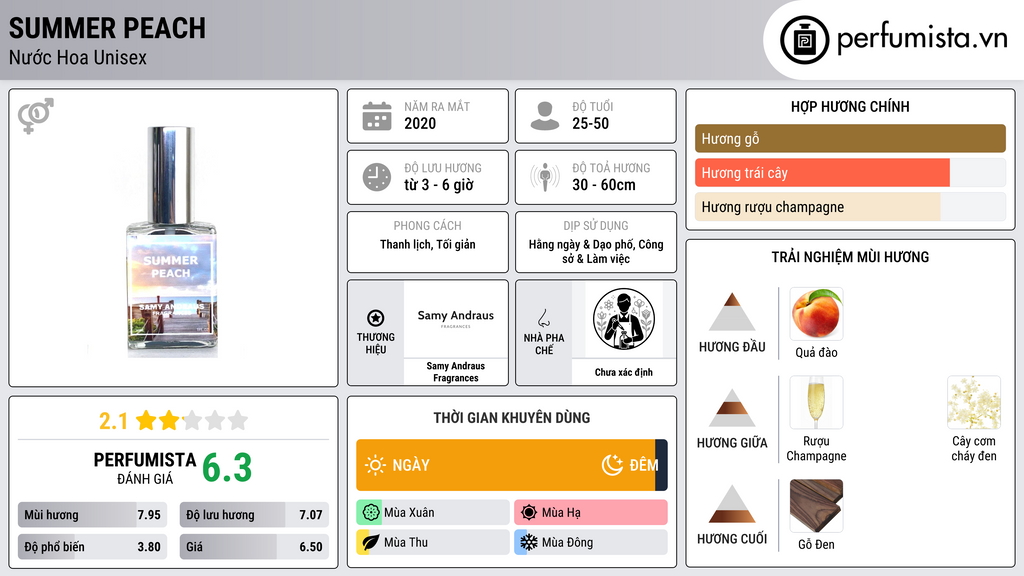
Task: Click the perfumista.vn site name
Action: click(x=922, y=38)
